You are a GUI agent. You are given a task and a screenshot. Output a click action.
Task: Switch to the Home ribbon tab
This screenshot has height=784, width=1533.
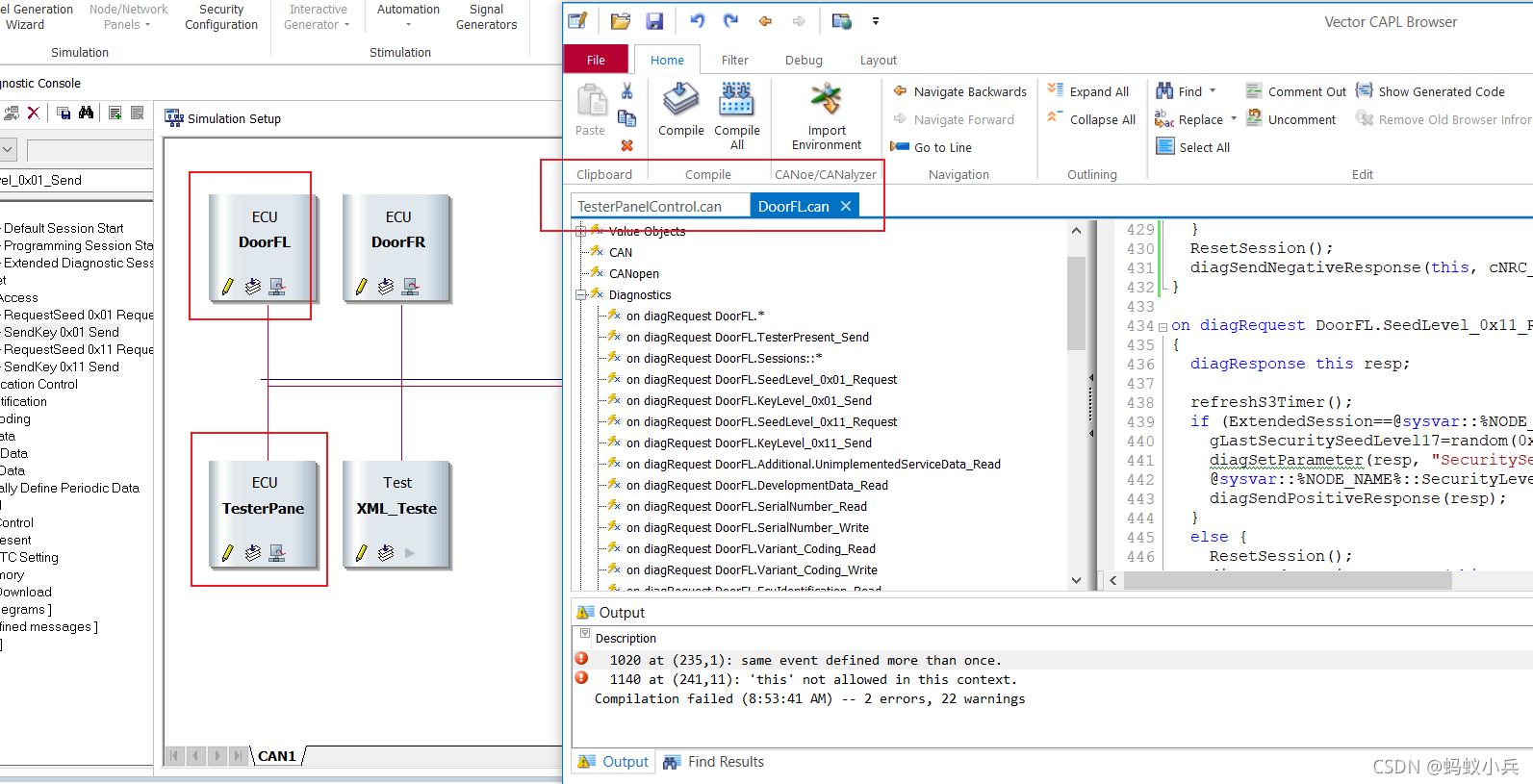coord(667,60)
